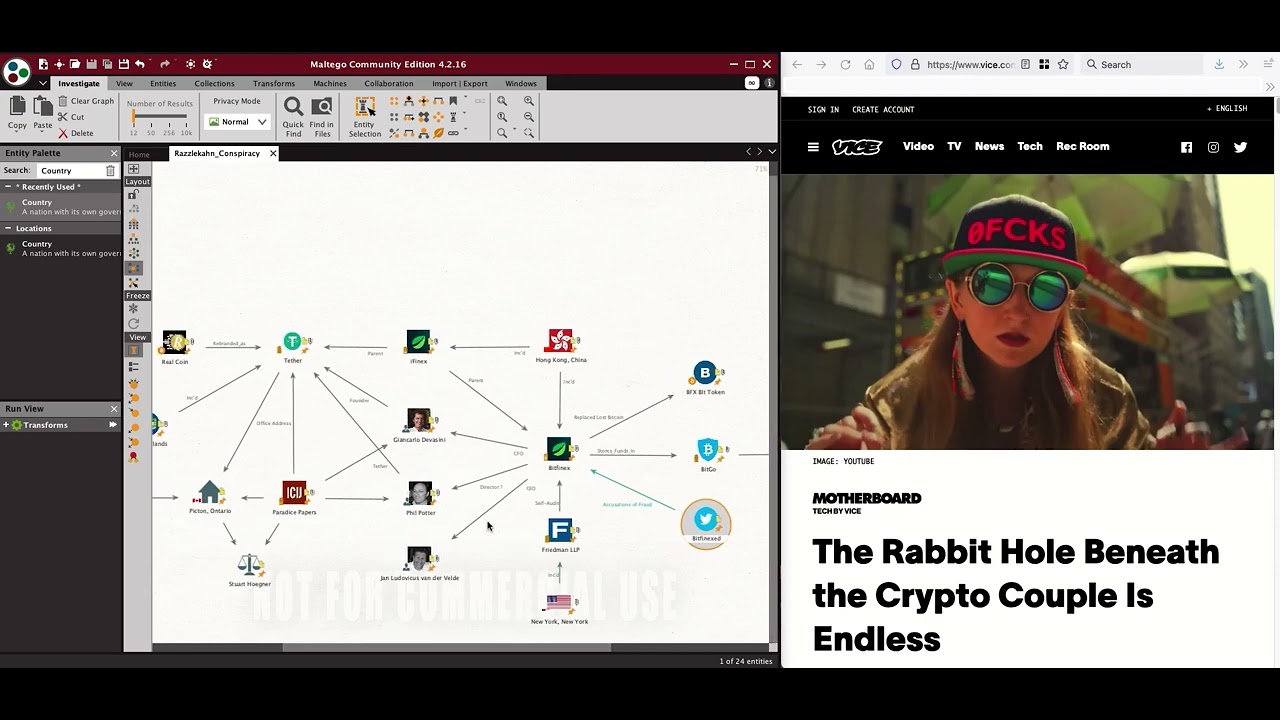Select the iFinex entity node
This screenshot has height=720, width=1280.
point(418,342)
